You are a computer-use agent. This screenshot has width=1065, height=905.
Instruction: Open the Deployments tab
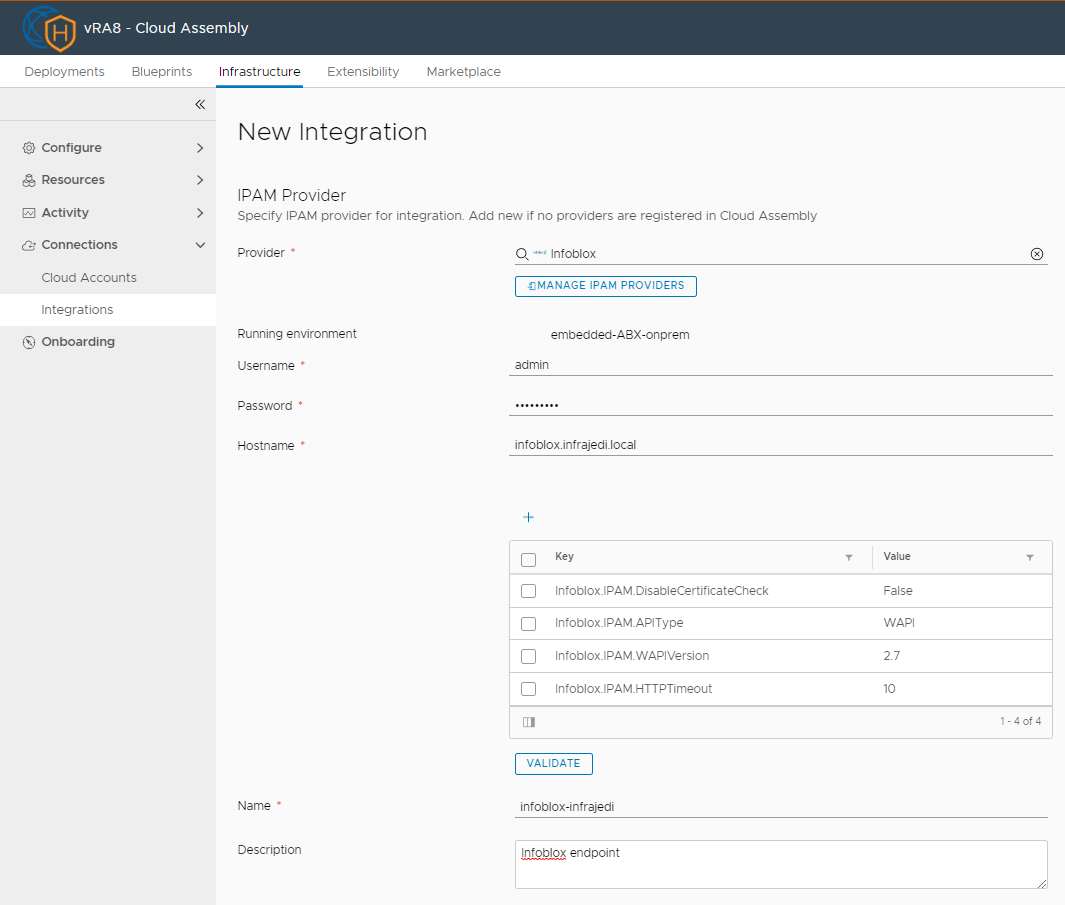click(x=65, y=71)
